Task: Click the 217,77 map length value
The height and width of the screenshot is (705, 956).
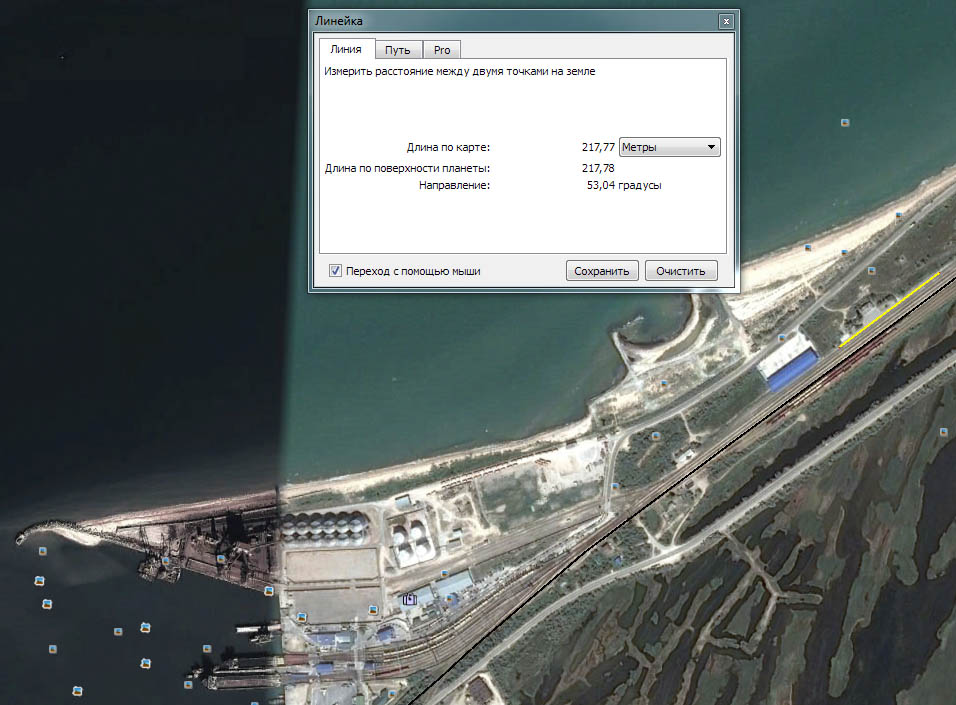Action: pyautogui.click(x=597, y=147)
